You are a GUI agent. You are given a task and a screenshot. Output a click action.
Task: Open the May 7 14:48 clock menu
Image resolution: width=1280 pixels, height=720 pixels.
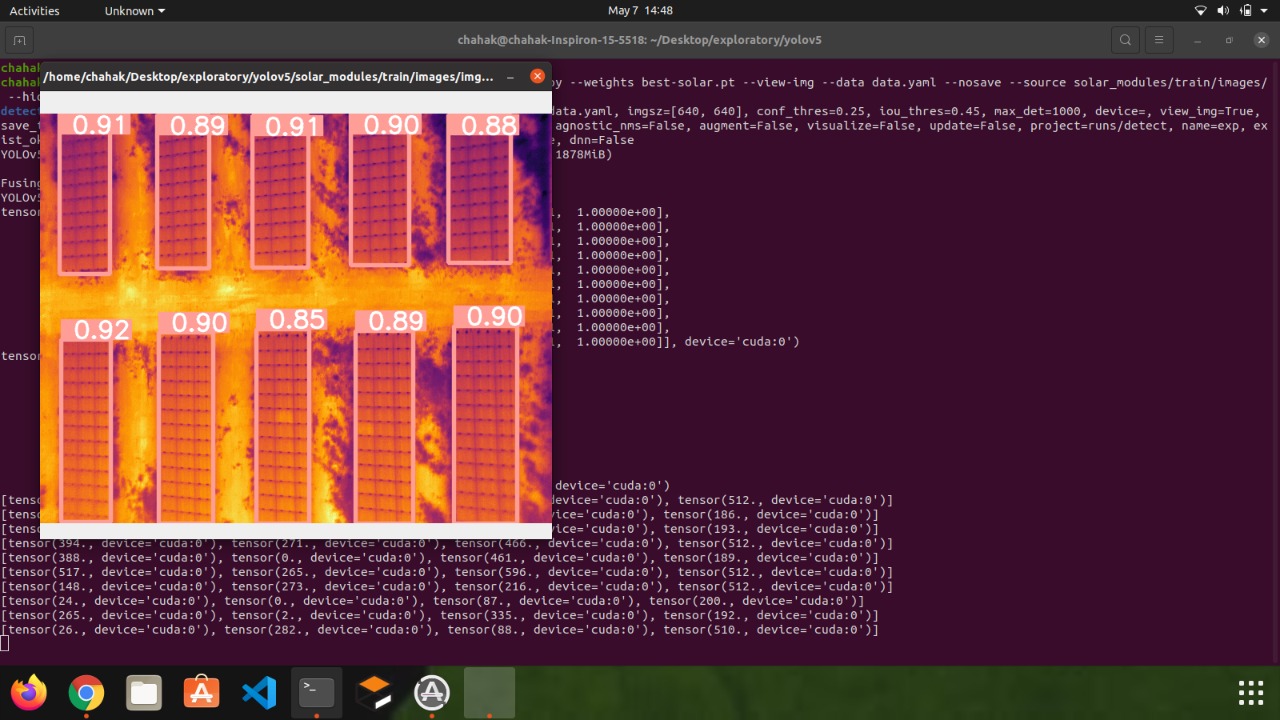(640, 11)
